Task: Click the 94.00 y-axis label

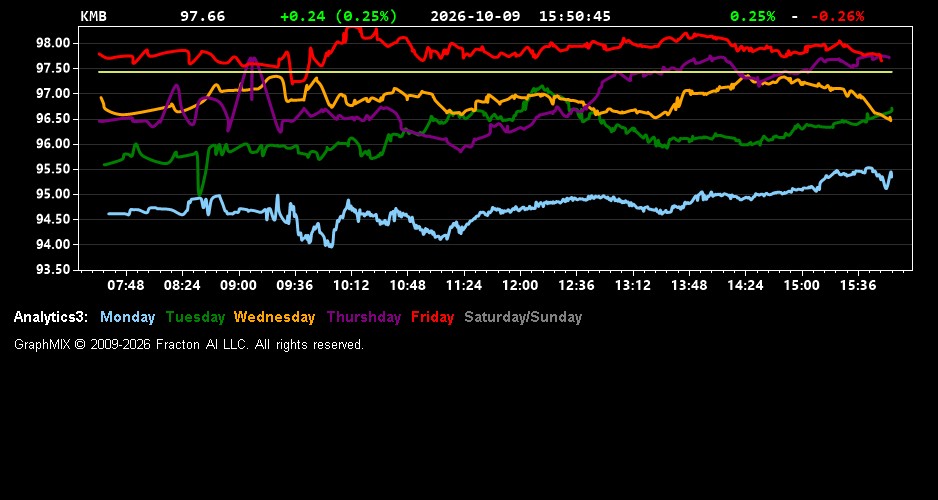Action: click(x=54, y=245)
